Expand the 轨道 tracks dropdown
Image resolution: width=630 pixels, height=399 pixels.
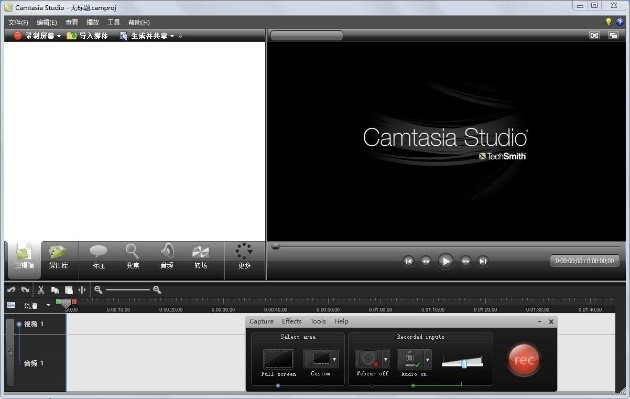click(x=49, y=305)
